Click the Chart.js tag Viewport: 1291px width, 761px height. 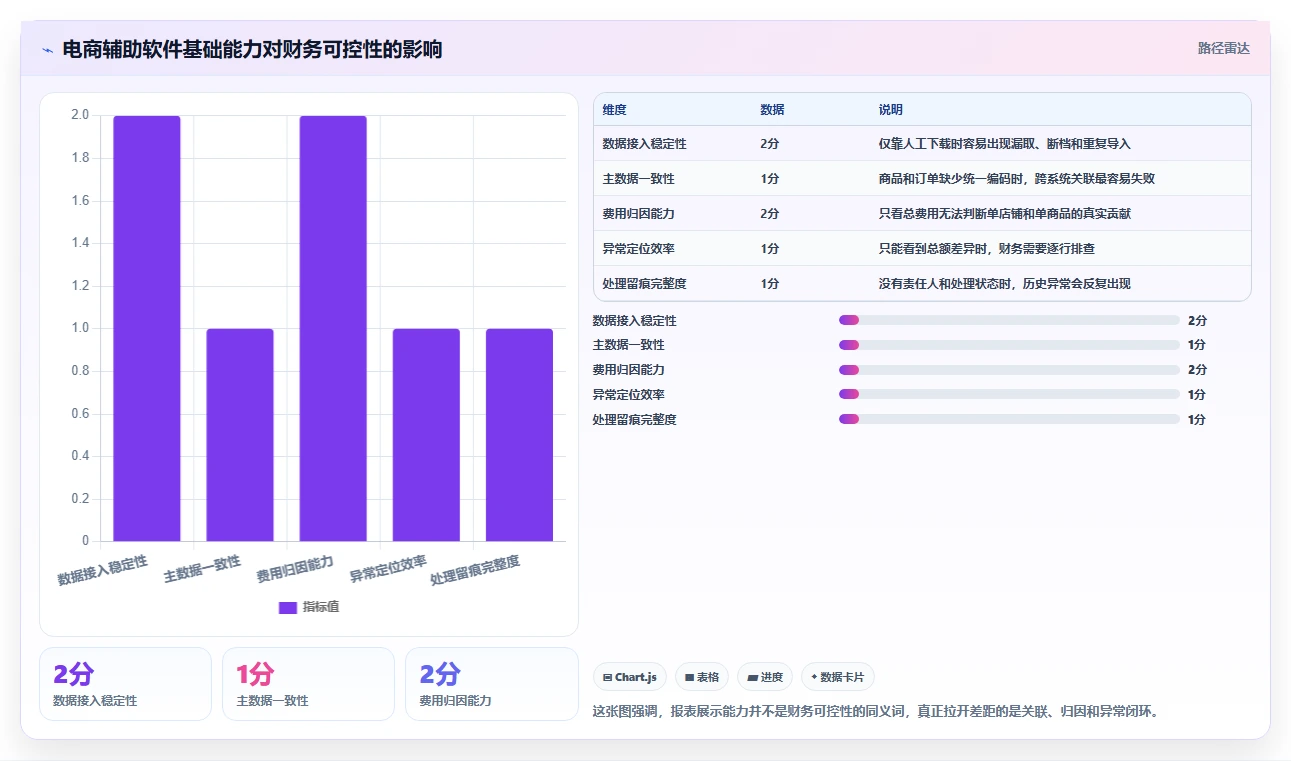pyautogui.click(x=630, y=677)
